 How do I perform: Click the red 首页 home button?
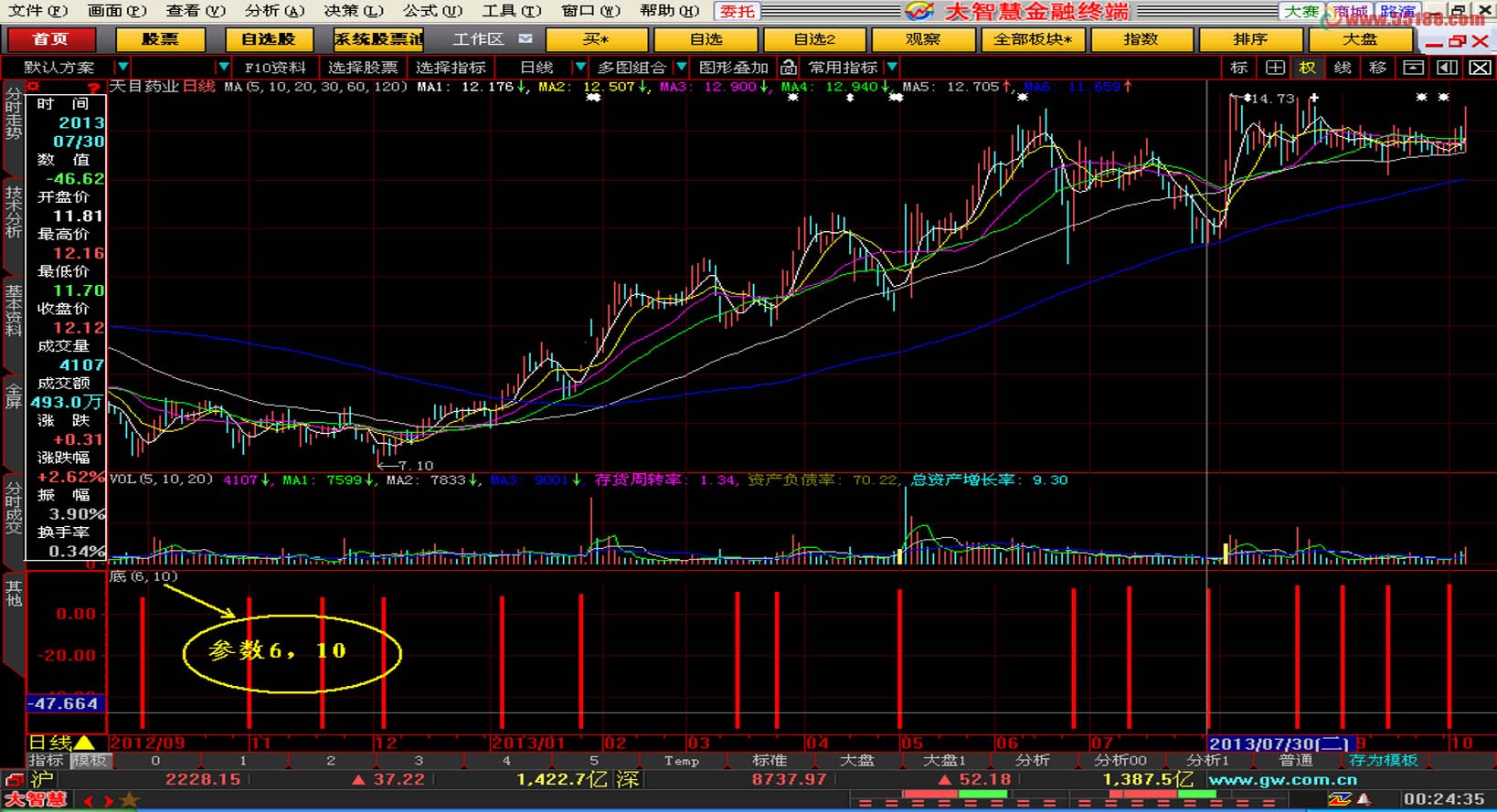(x=50, y=39)
